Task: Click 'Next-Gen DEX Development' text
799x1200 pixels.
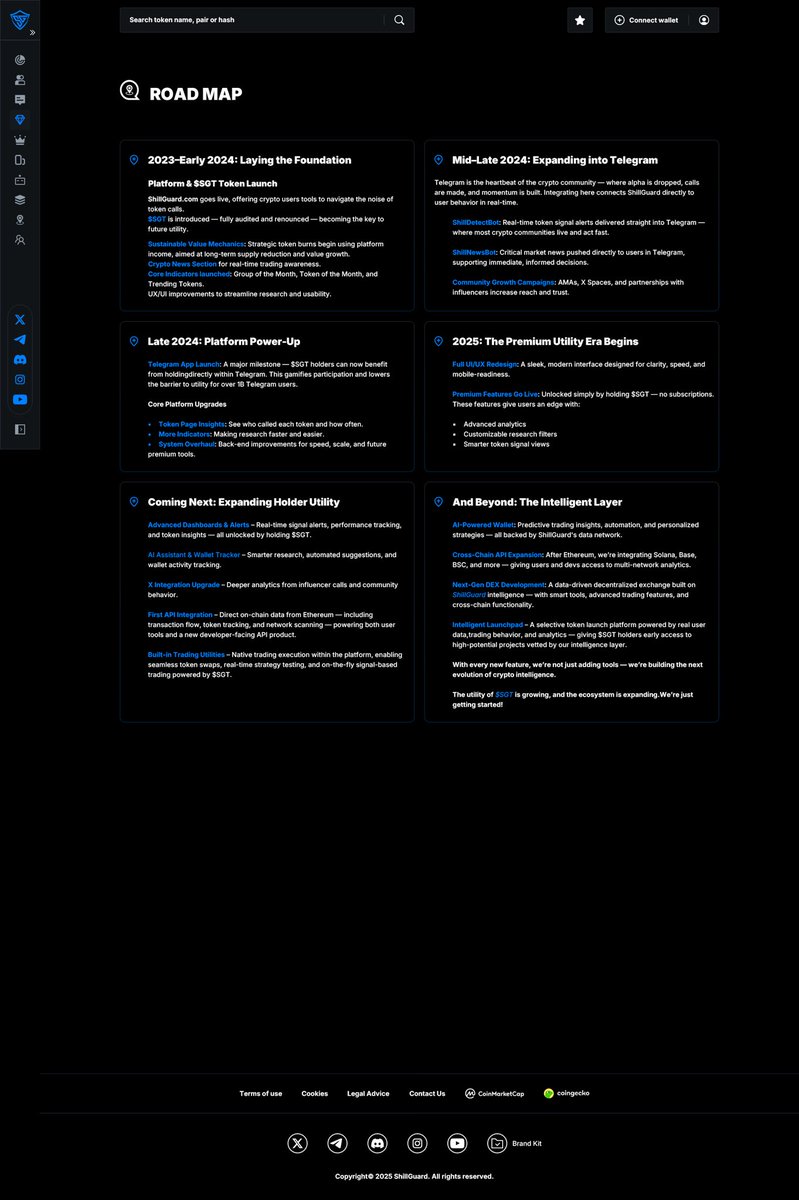Action: [498, 584]
